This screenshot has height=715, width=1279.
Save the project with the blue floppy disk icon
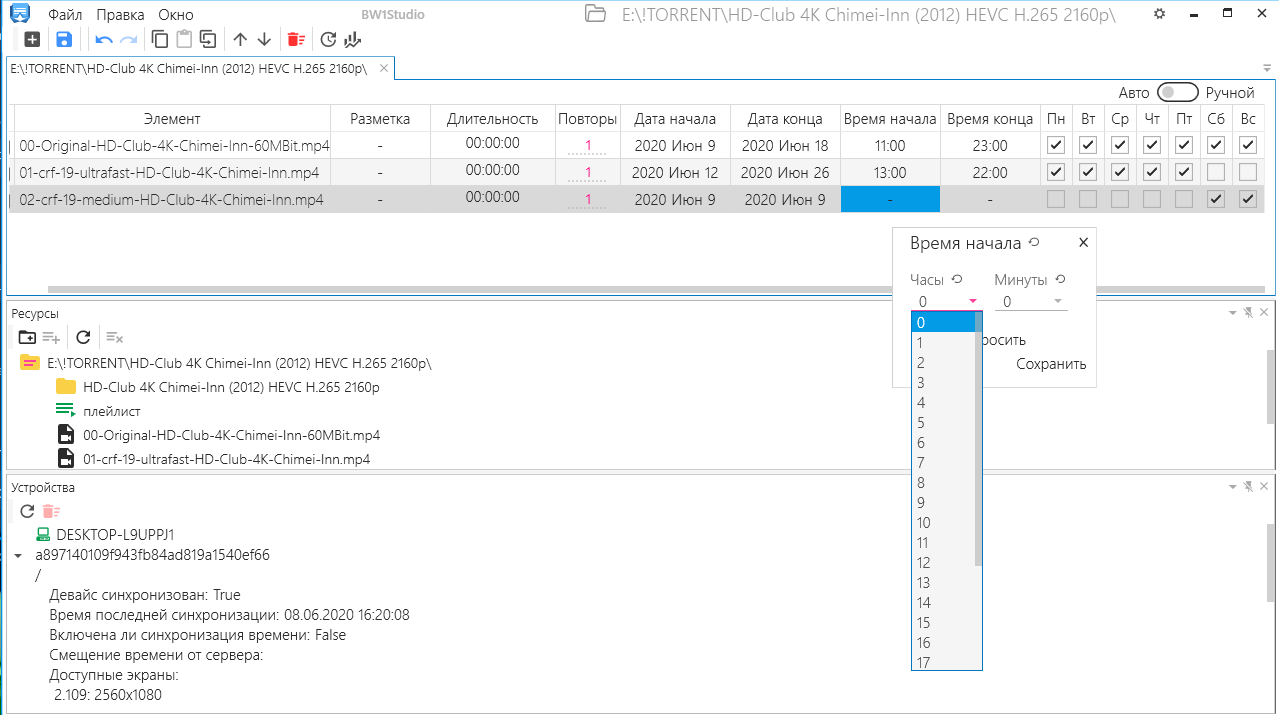click(x=63, y=40)
